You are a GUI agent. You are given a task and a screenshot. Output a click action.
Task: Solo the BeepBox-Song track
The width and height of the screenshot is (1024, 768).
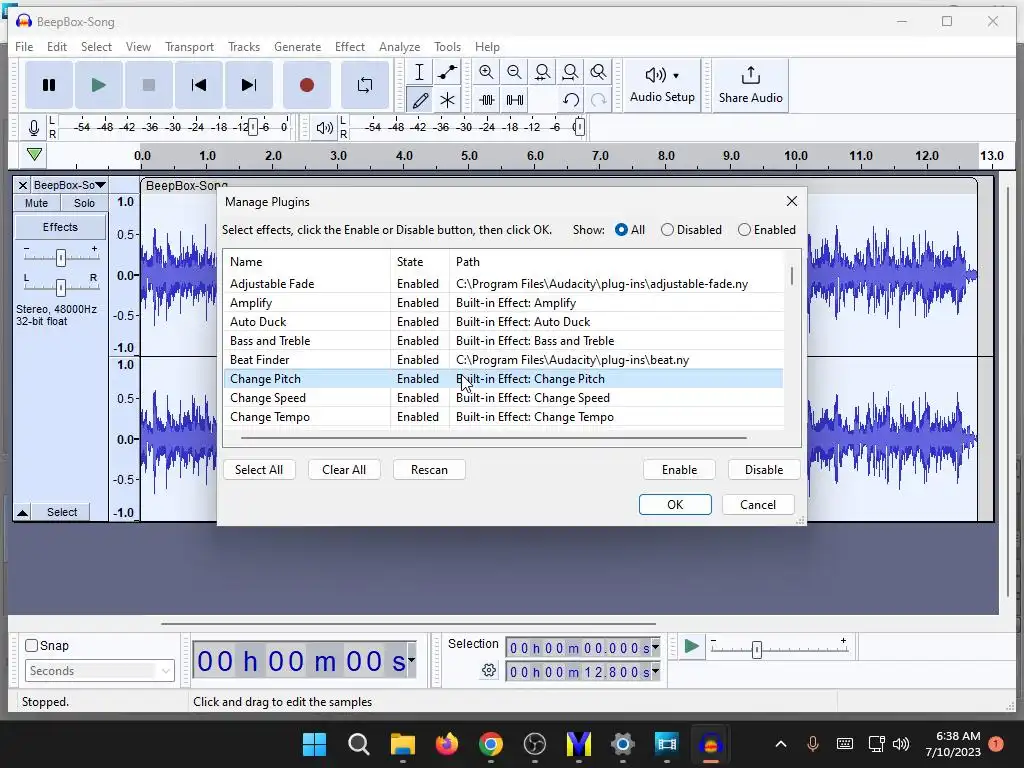(x=84, y=203)
